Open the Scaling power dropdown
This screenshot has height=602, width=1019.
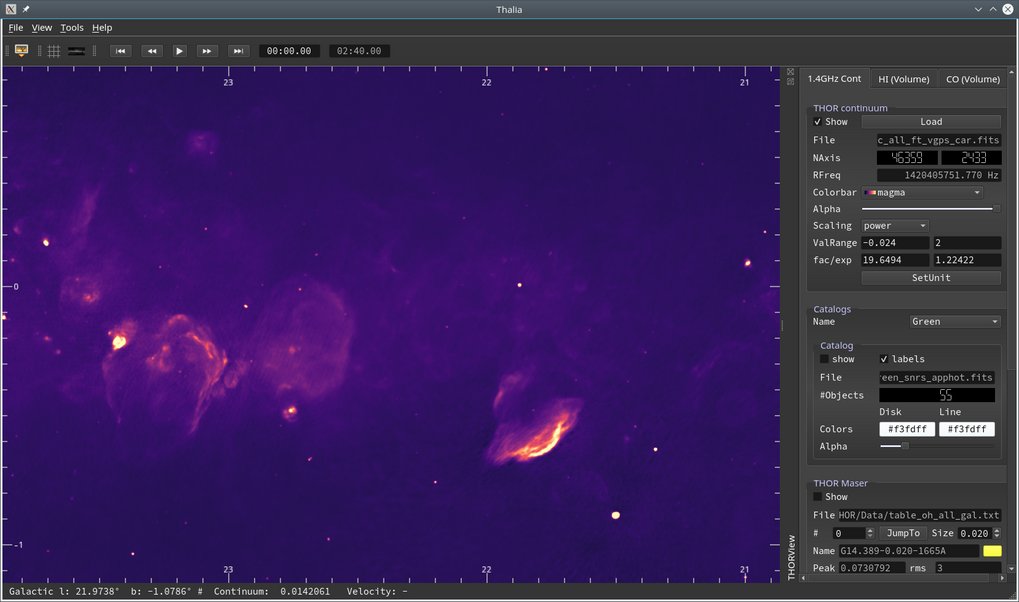(x=895, y=226)
